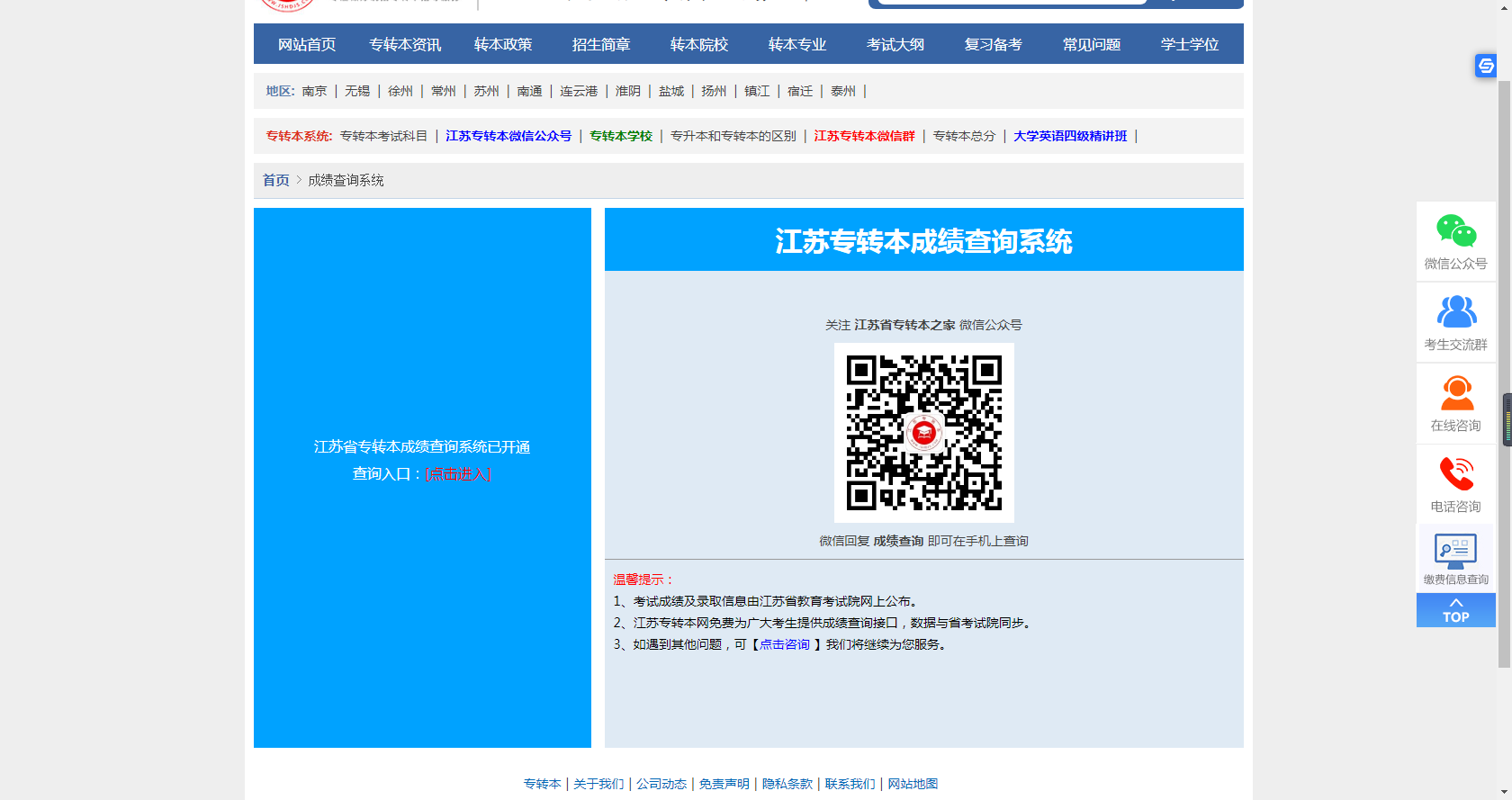Image resolution: width=1512 pixels, height=800 pixels.
Task: Open the 在线咨询 headset icon
Action: click(x=1456, y=393)
